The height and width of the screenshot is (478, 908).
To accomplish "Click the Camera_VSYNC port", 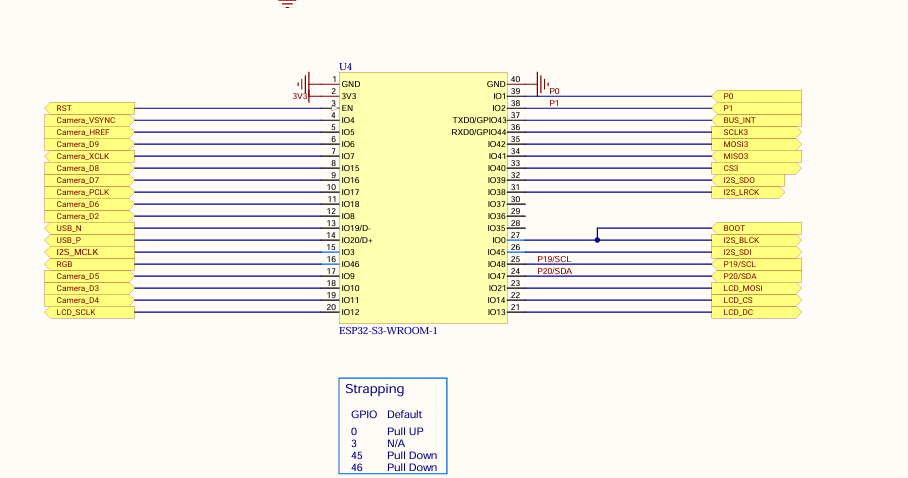I will pos(90,120).
